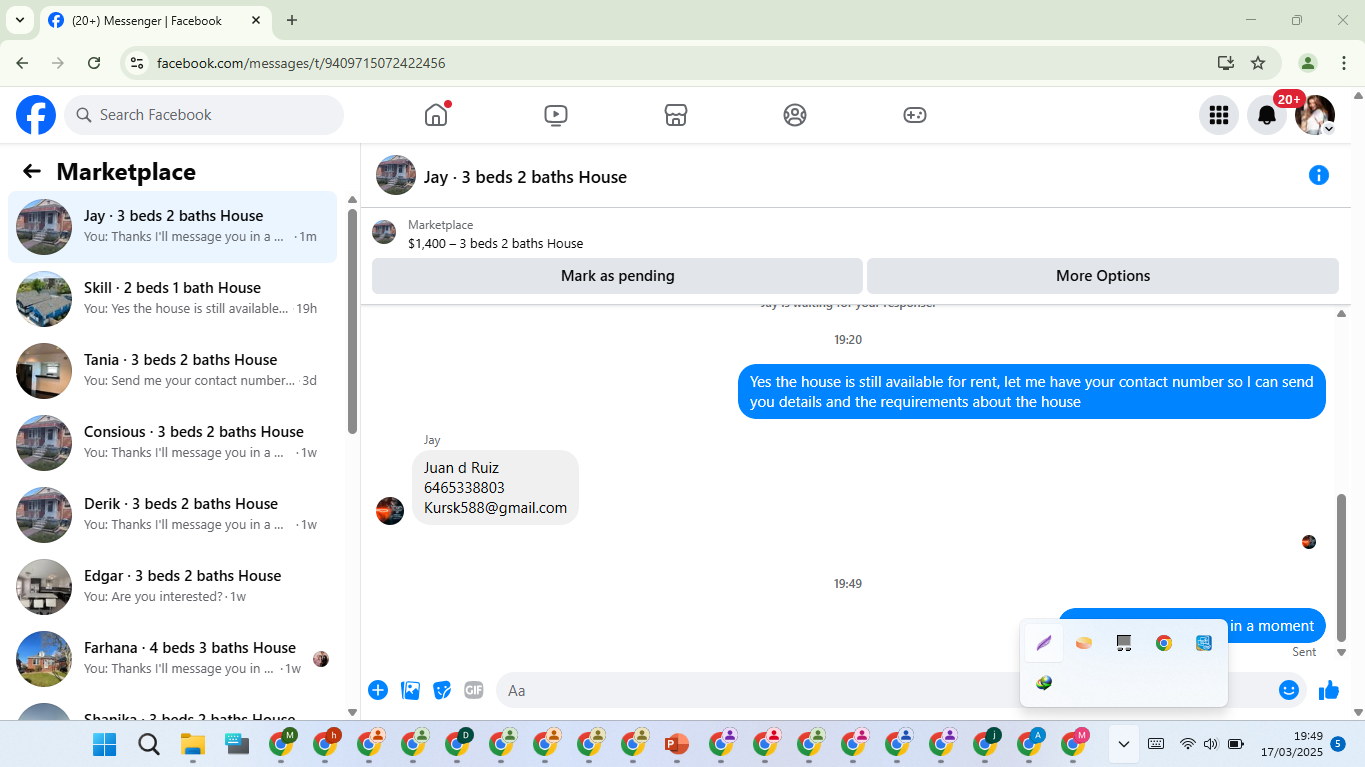Bookmark this page with the star

[1258, 63]
